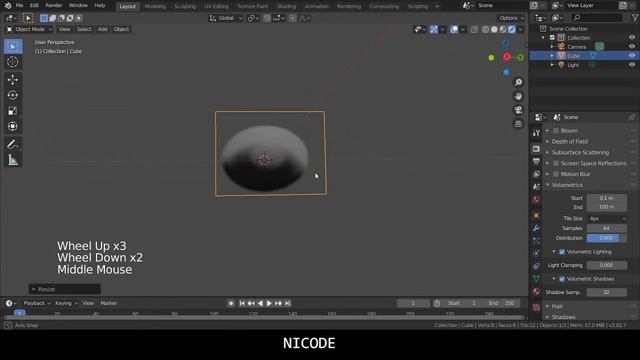Expand the Hair panel
640x360 pixels.
click(557, 306)
